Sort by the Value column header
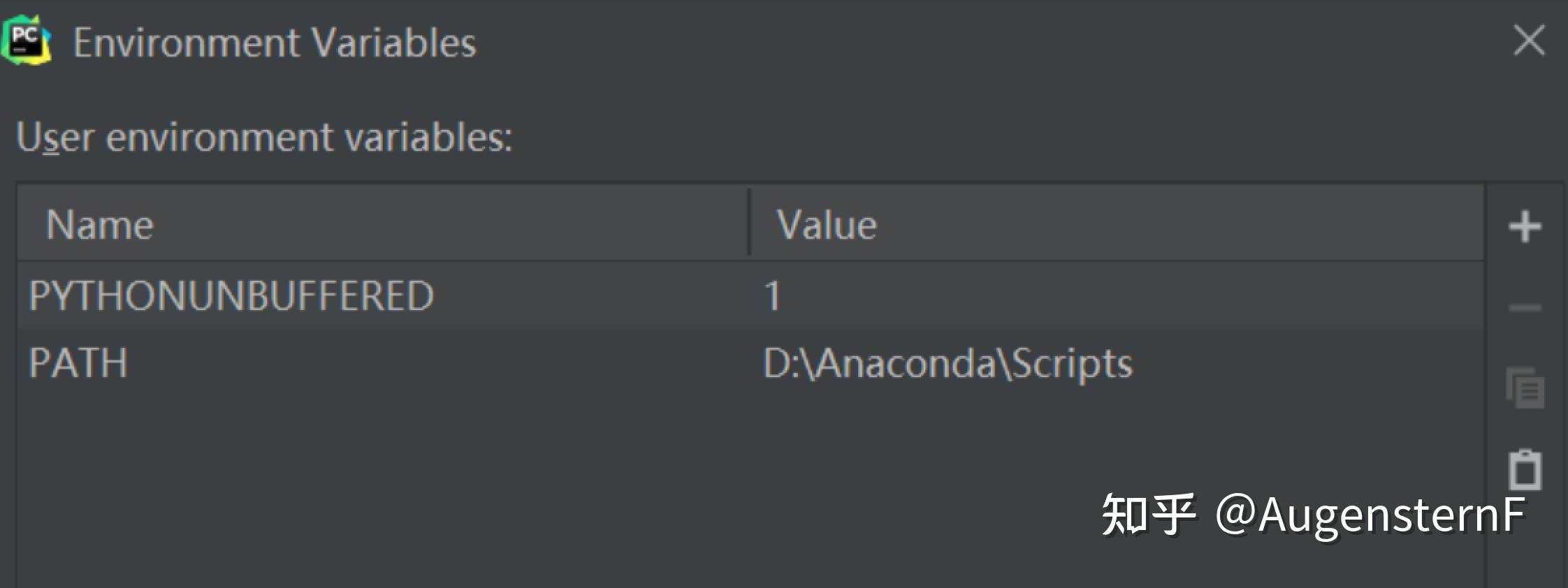This screenshot has width=1568, height=588. [1117, 225]
